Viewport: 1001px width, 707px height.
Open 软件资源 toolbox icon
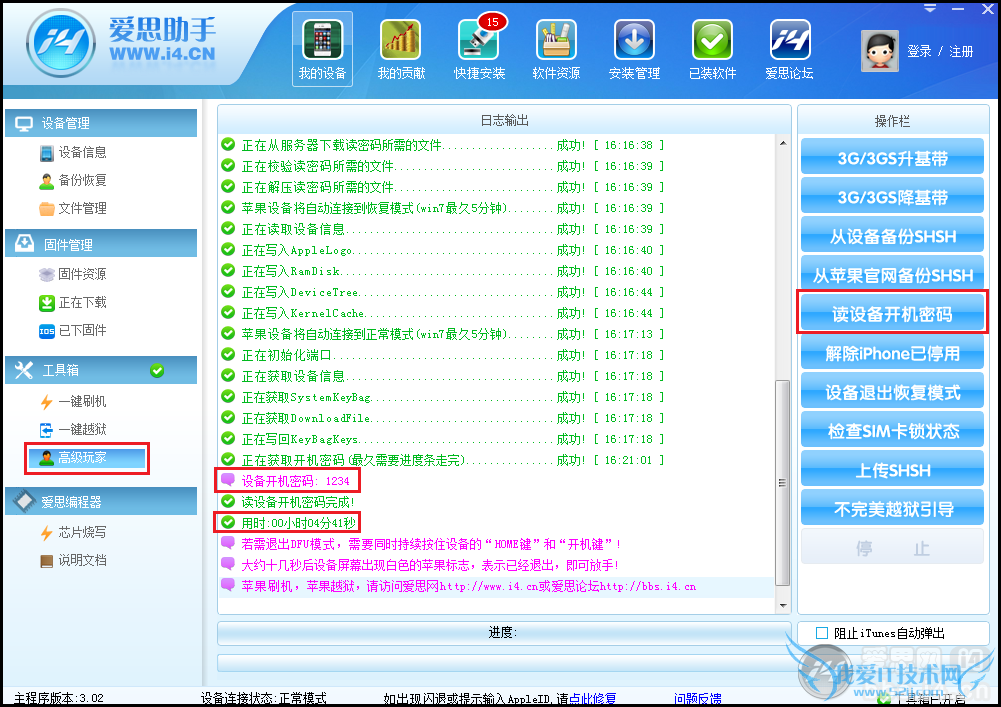[557, 49]
